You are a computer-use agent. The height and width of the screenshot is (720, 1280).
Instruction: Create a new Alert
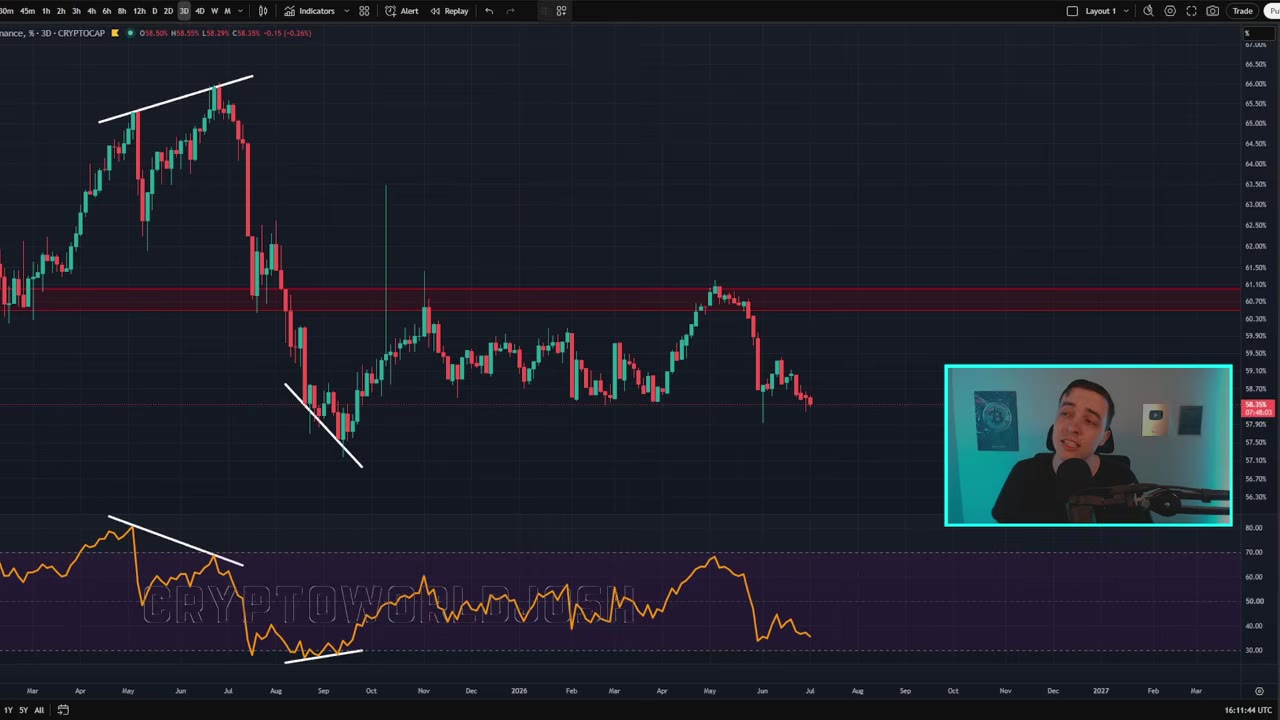tap(402, 11)
